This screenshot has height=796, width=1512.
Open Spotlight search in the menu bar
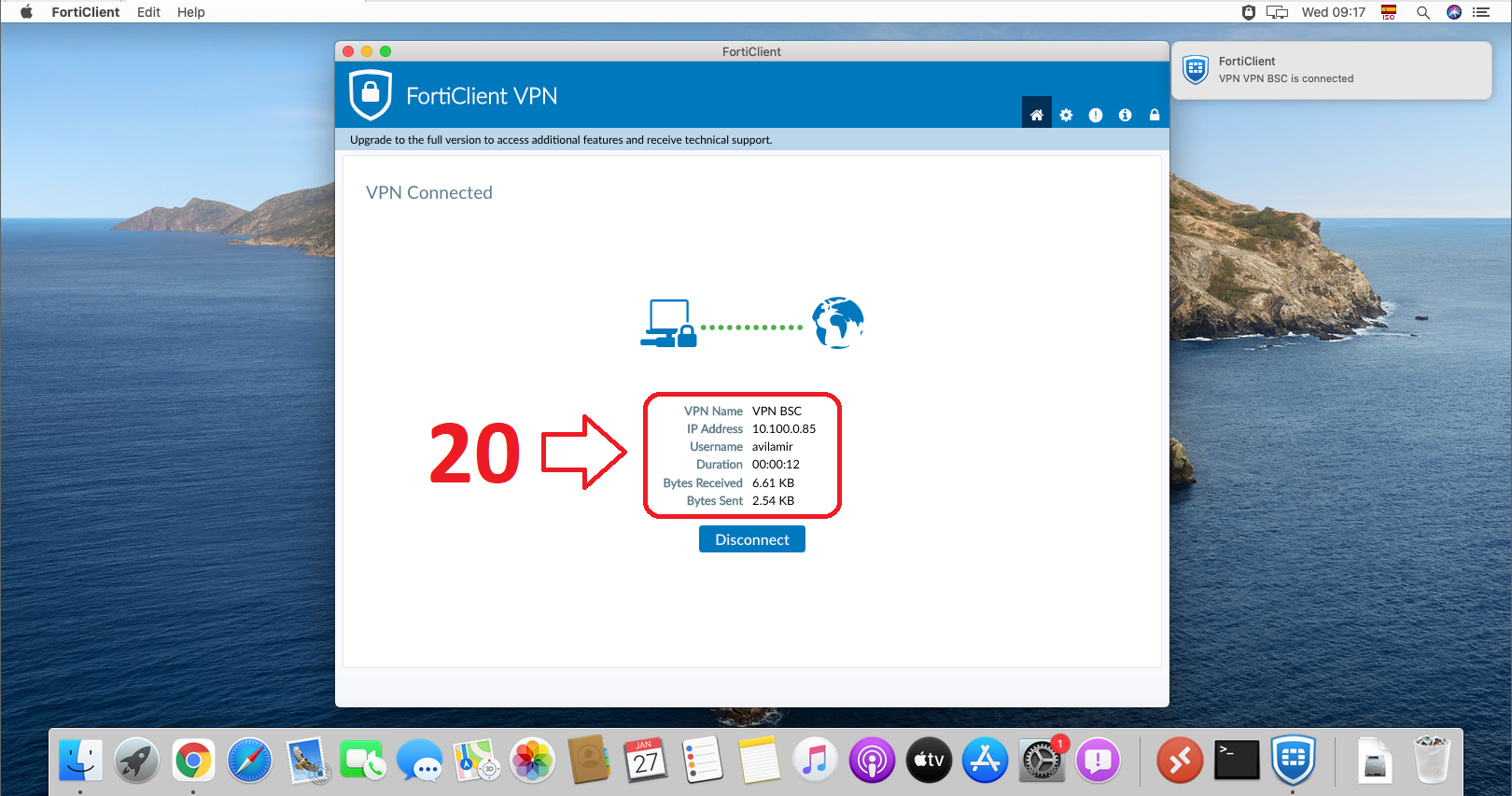[1422, 12]
